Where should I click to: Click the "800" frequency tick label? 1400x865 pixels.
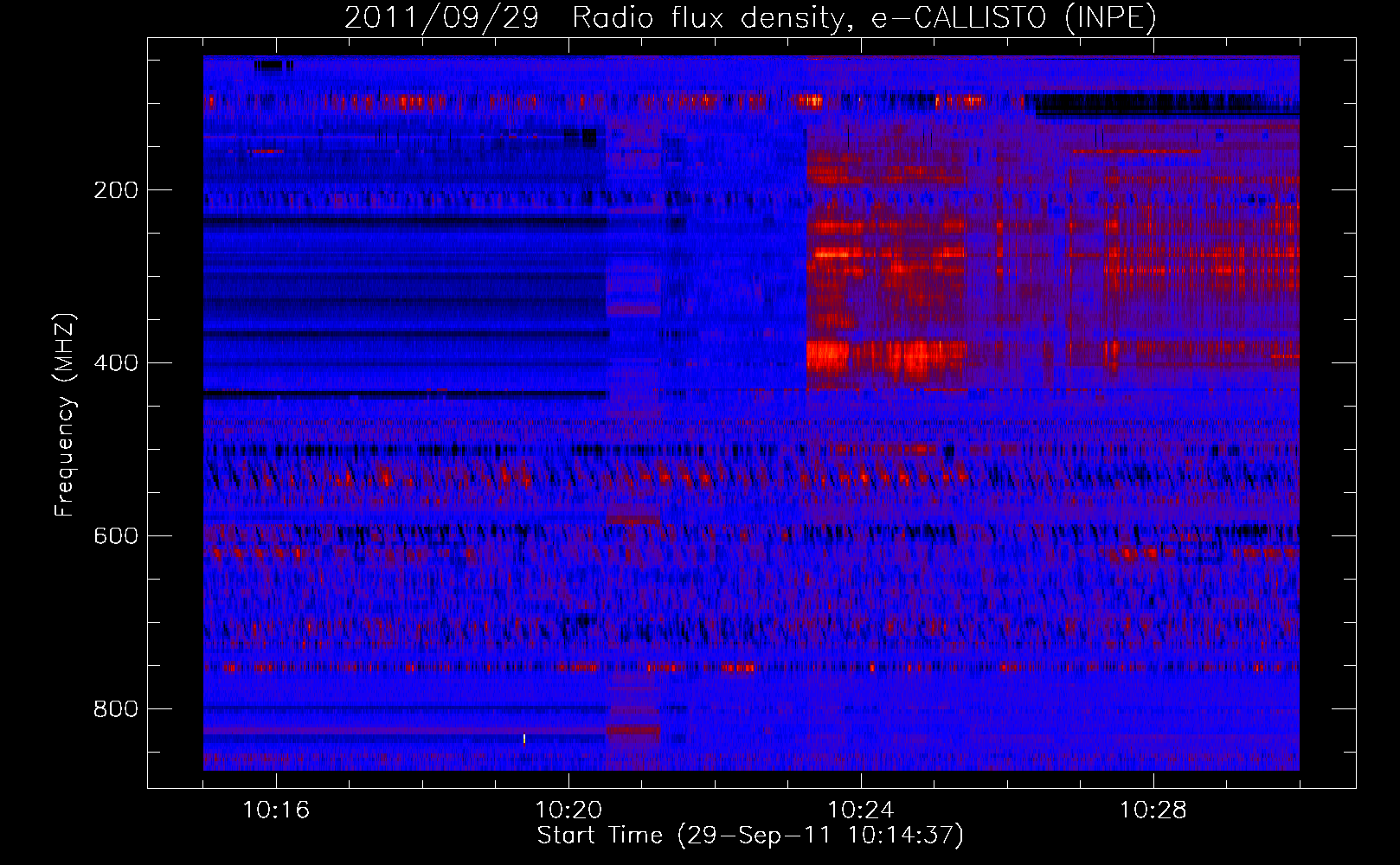pos(116,709)
